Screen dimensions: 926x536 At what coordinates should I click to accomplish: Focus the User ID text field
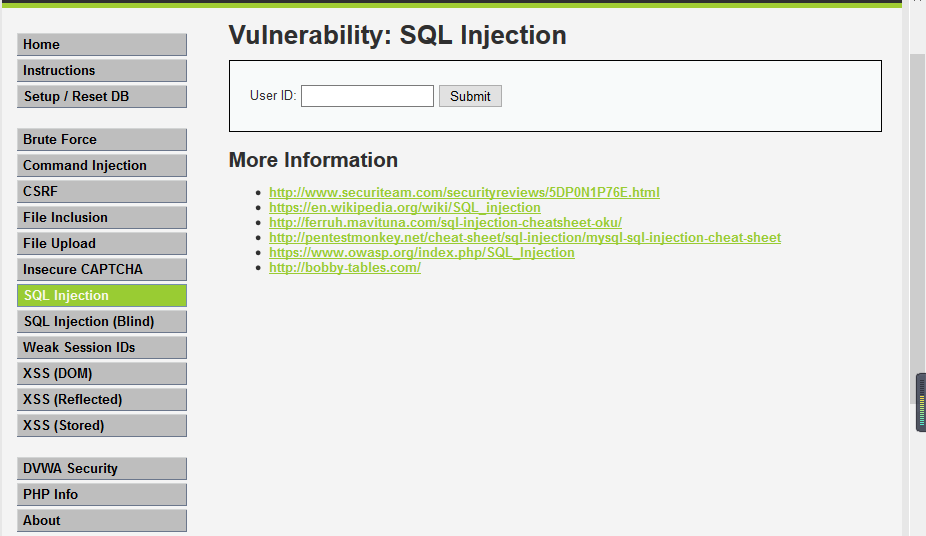click(367, 96)
